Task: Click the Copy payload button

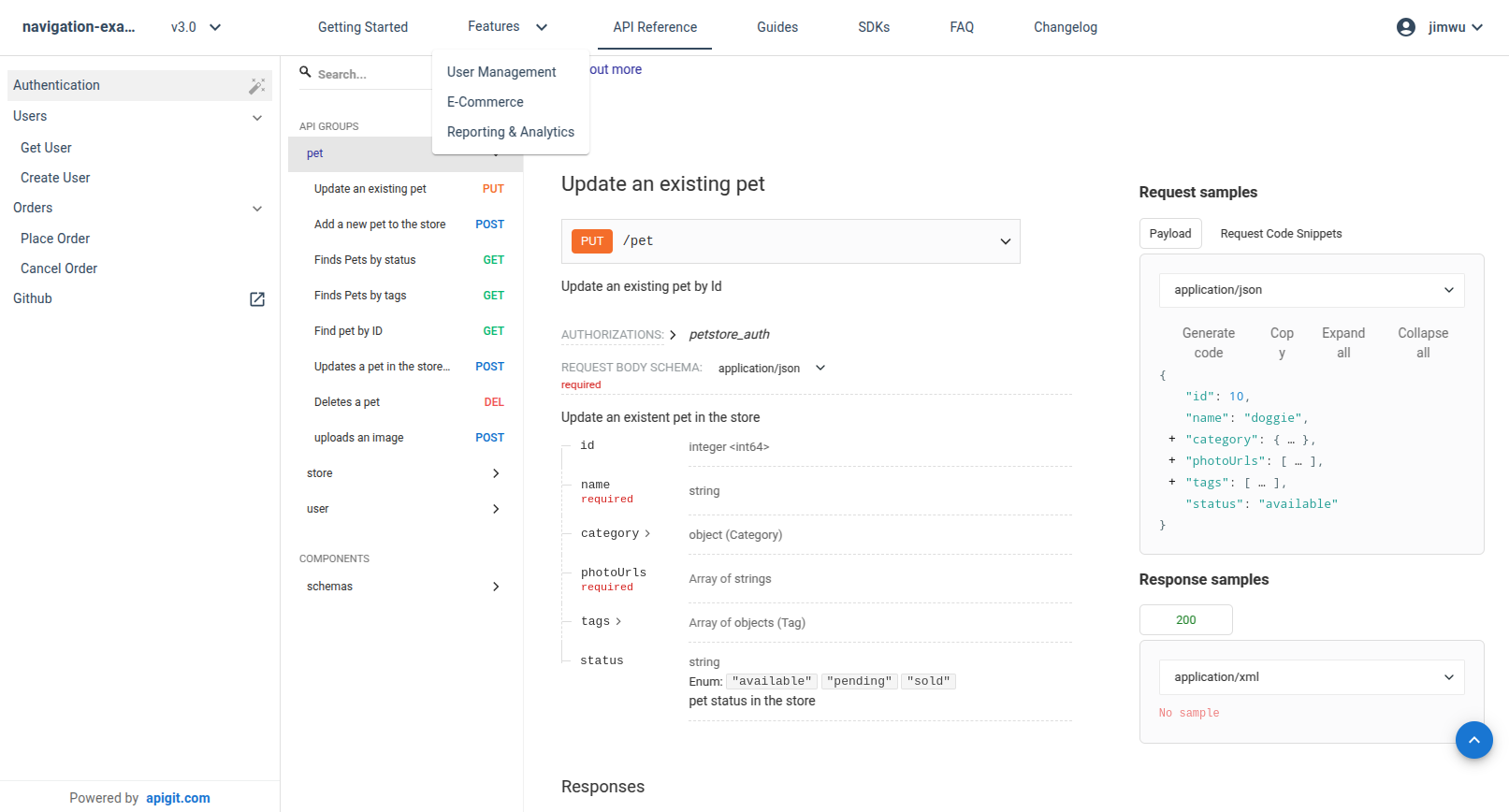Action: click(x=1282, y=343)
